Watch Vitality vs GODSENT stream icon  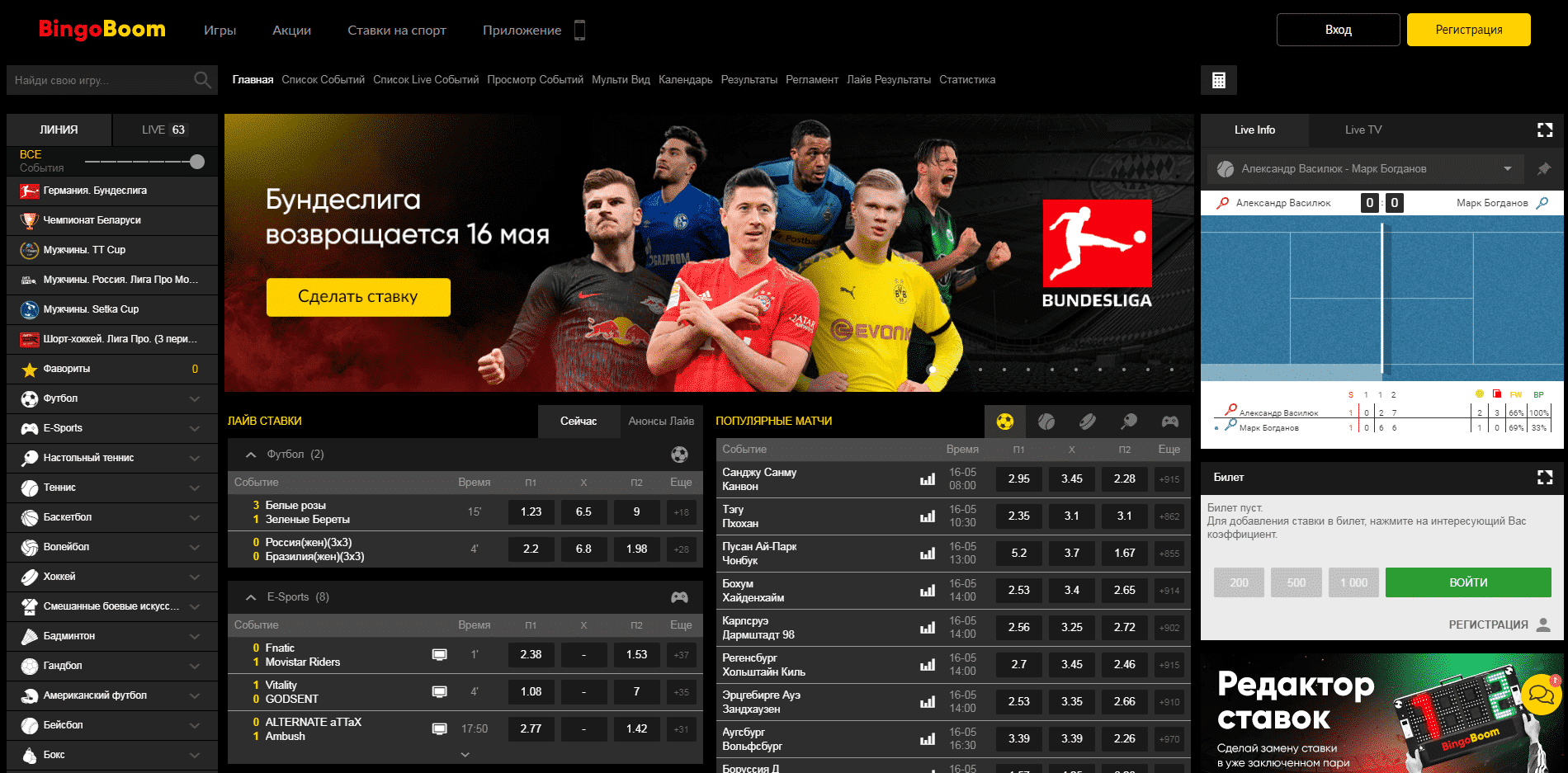[x=440, y=692]
